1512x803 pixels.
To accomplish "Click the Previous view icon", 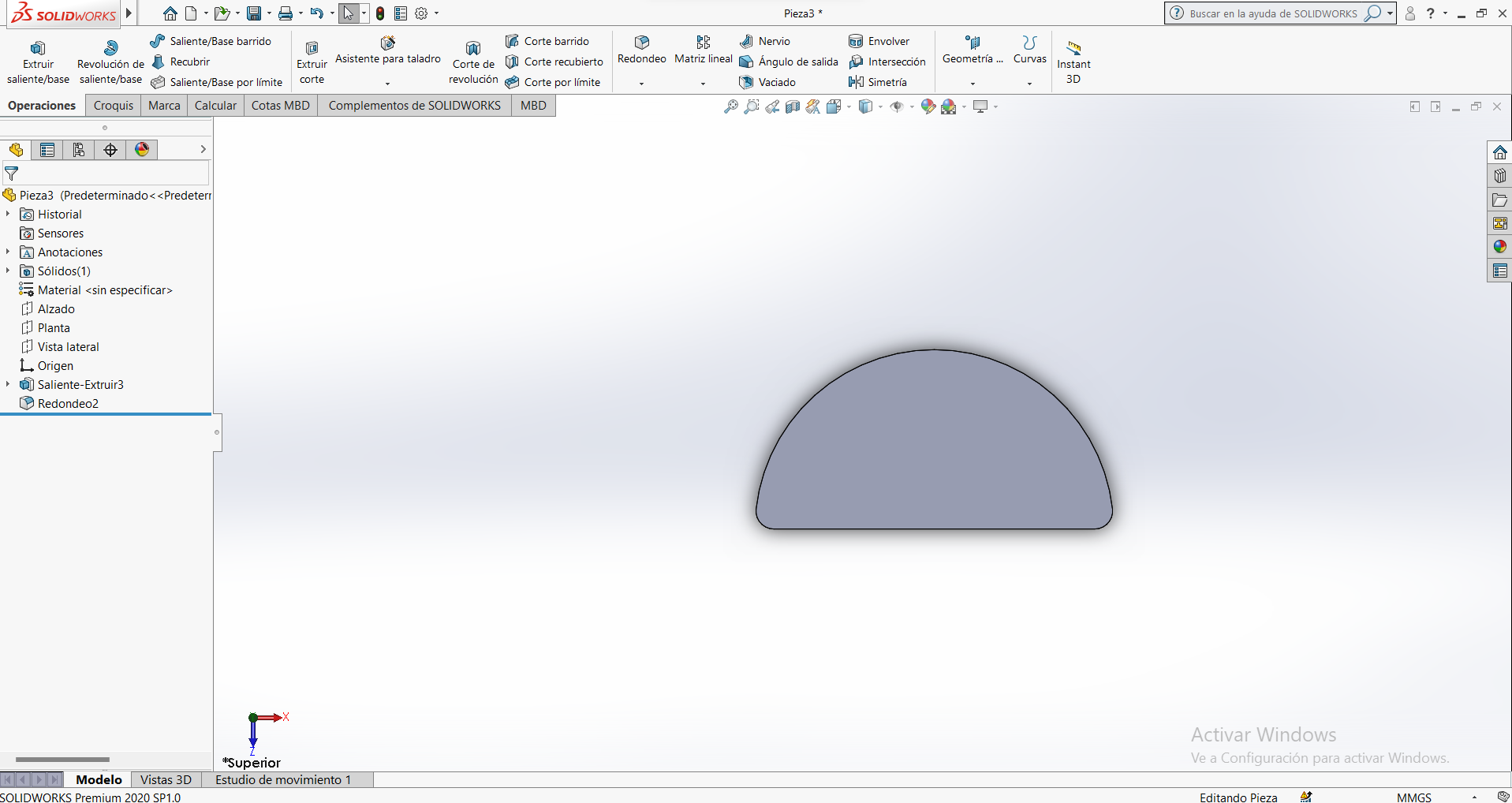I will coord(772,106).
